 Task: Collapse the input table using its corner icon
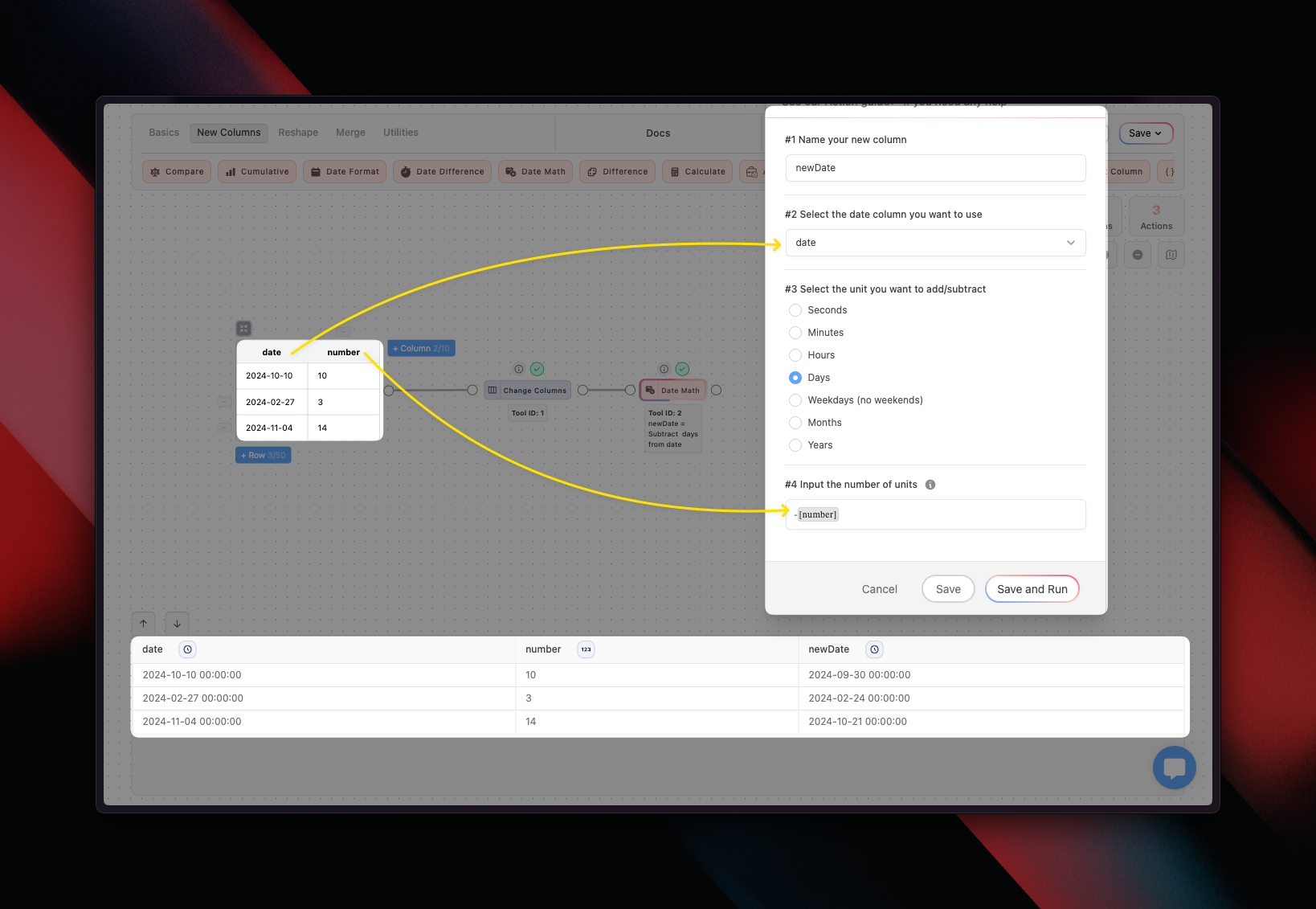click(244, 329)
